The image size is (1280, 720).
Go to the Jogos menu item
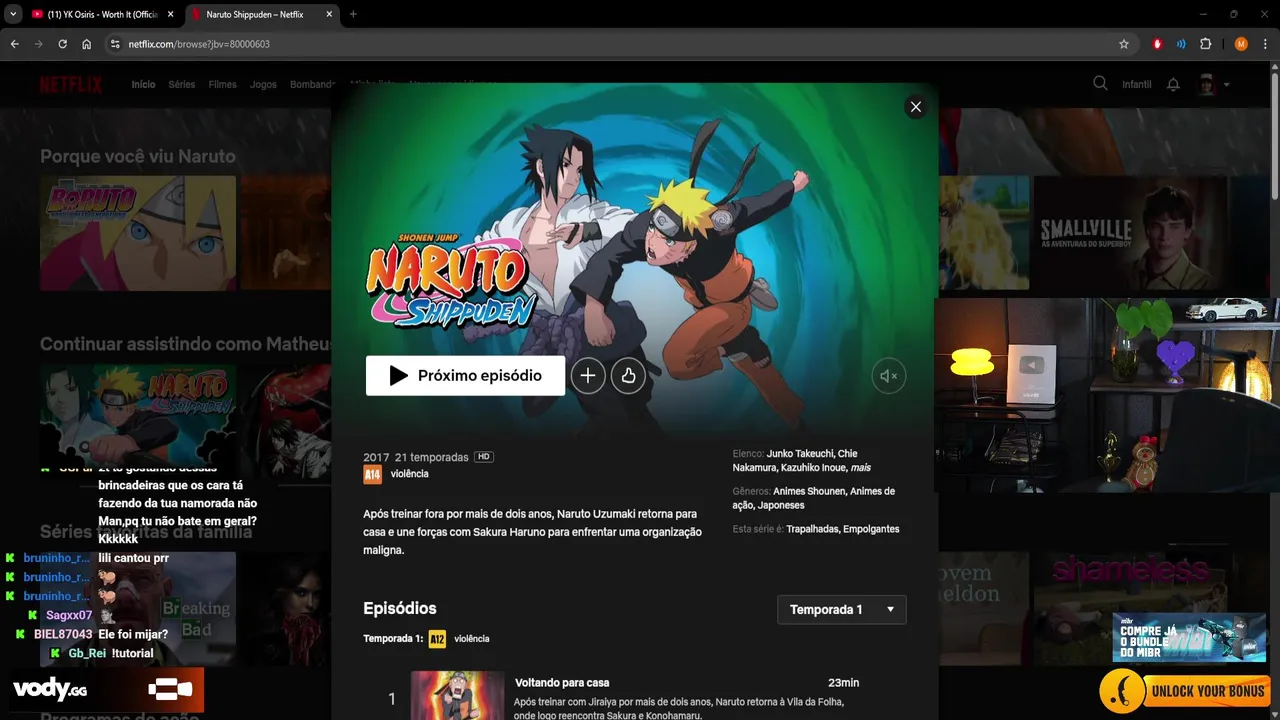coord(263,85)
